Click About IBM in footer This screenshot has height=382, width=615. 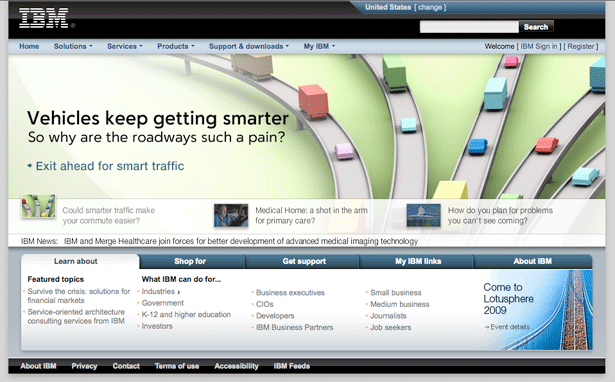tap(38, 366)
